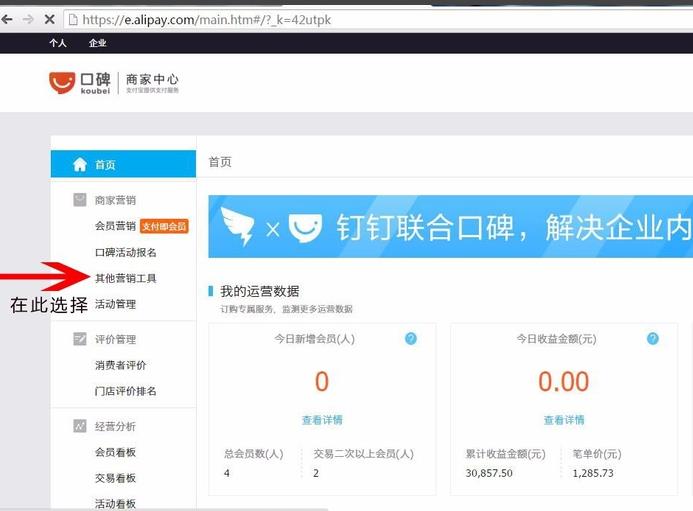
Task: Click the 经营分析 chart icon
Action: pyautogui.click(x=80, y=426)
